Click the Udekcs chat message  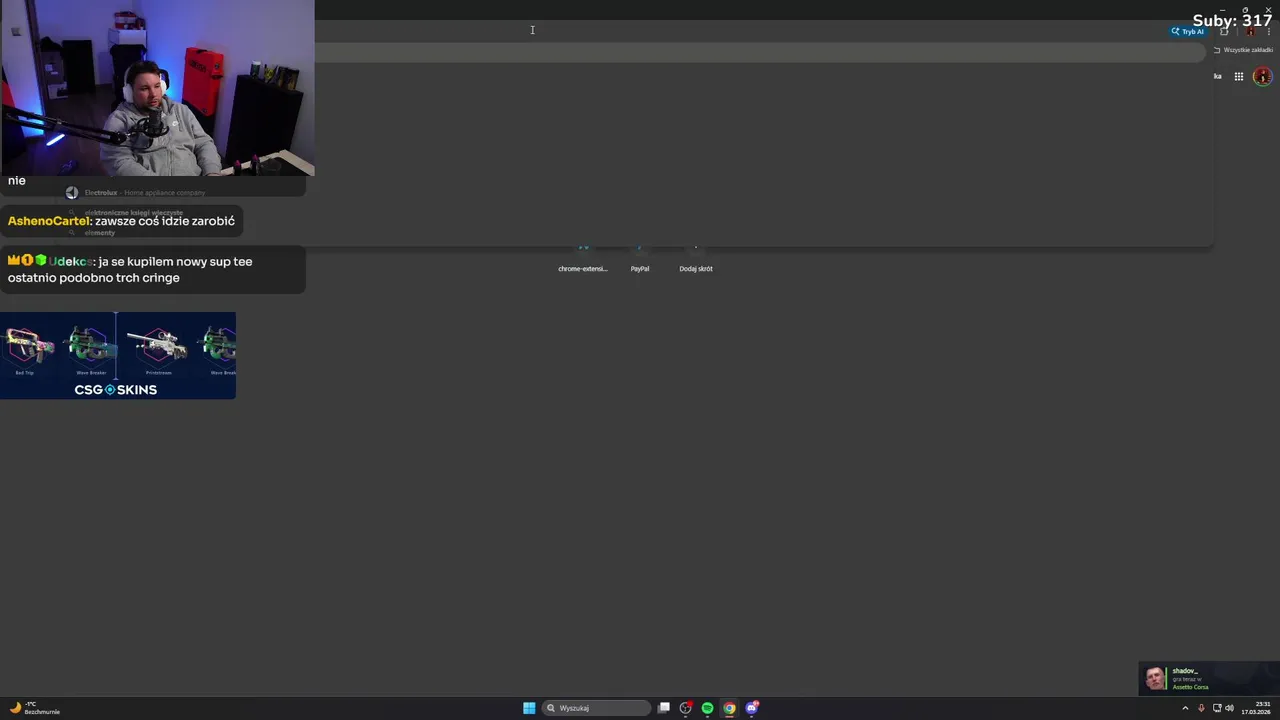(153, 270)
